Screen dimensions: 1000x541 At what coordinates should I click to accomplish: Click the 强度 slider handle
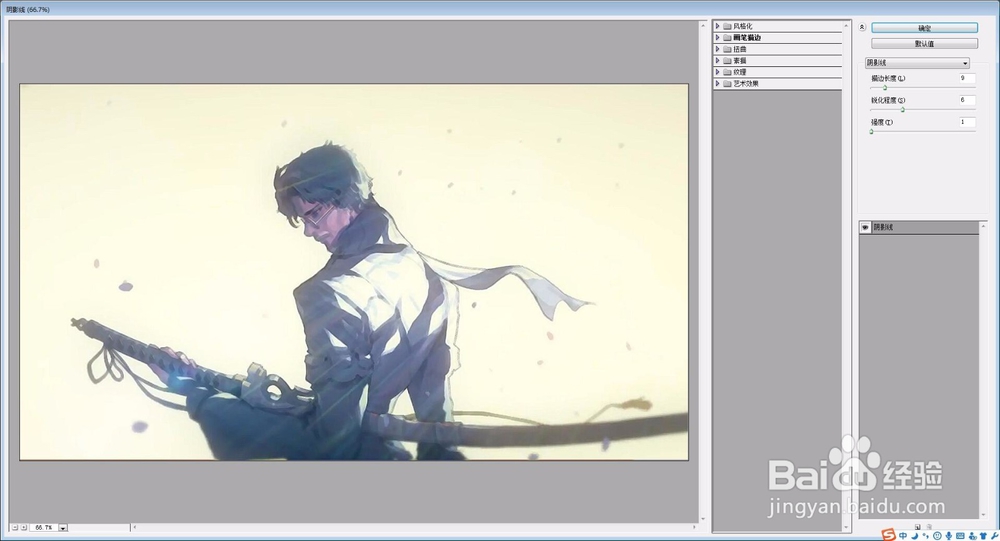871,131
